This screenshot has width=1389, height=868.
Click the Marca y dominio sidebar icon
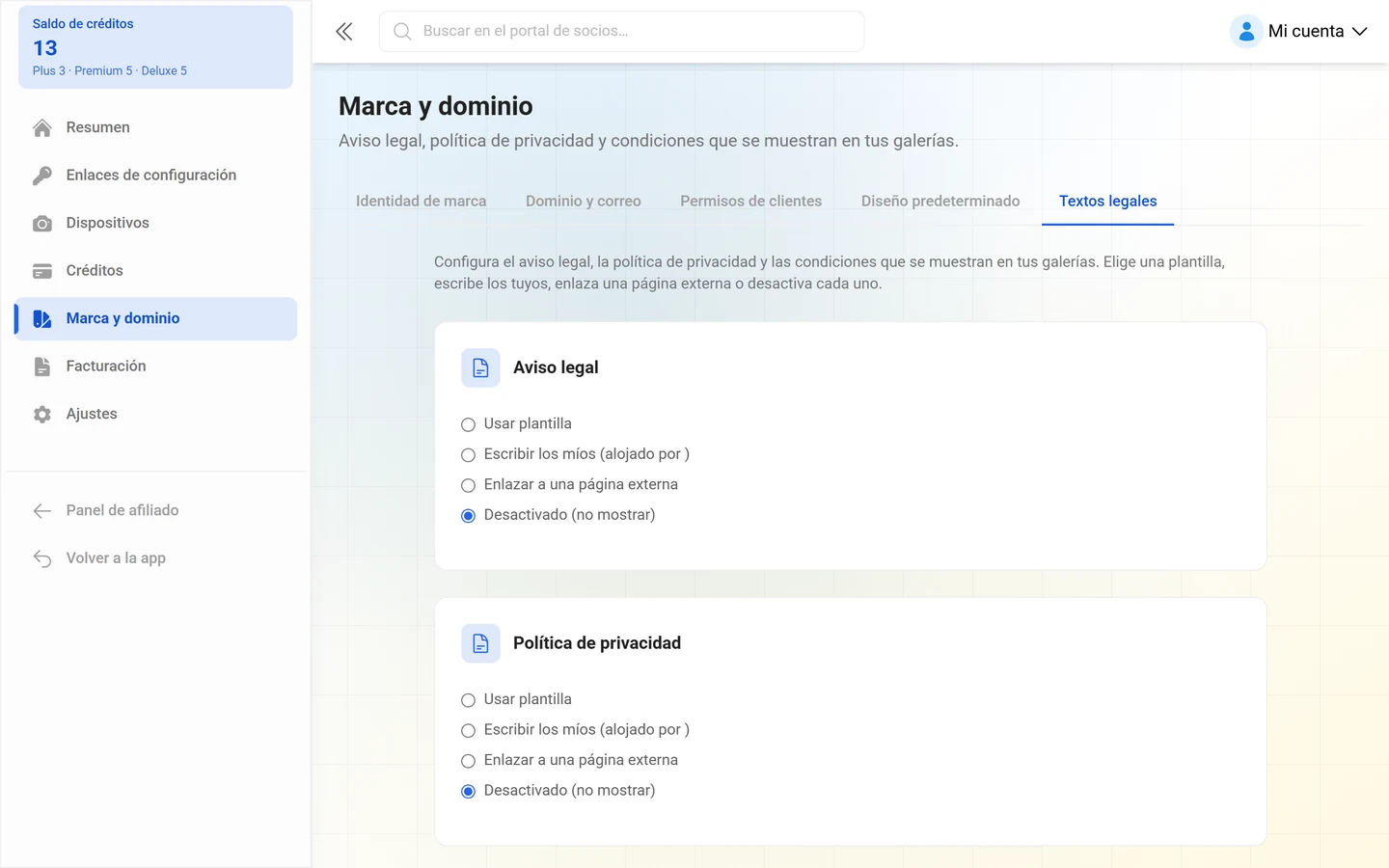[x=42, y=318]
